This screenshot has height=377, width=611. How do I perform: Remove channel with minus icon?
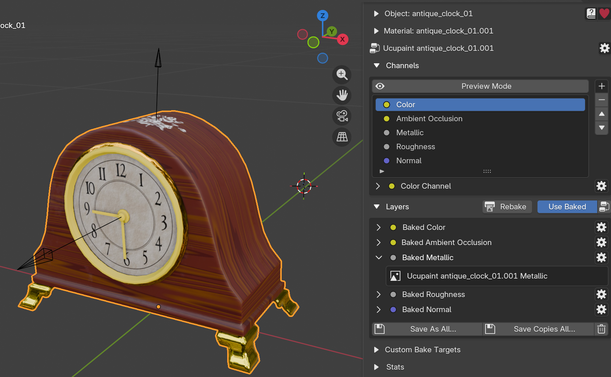tap(601, 100)
